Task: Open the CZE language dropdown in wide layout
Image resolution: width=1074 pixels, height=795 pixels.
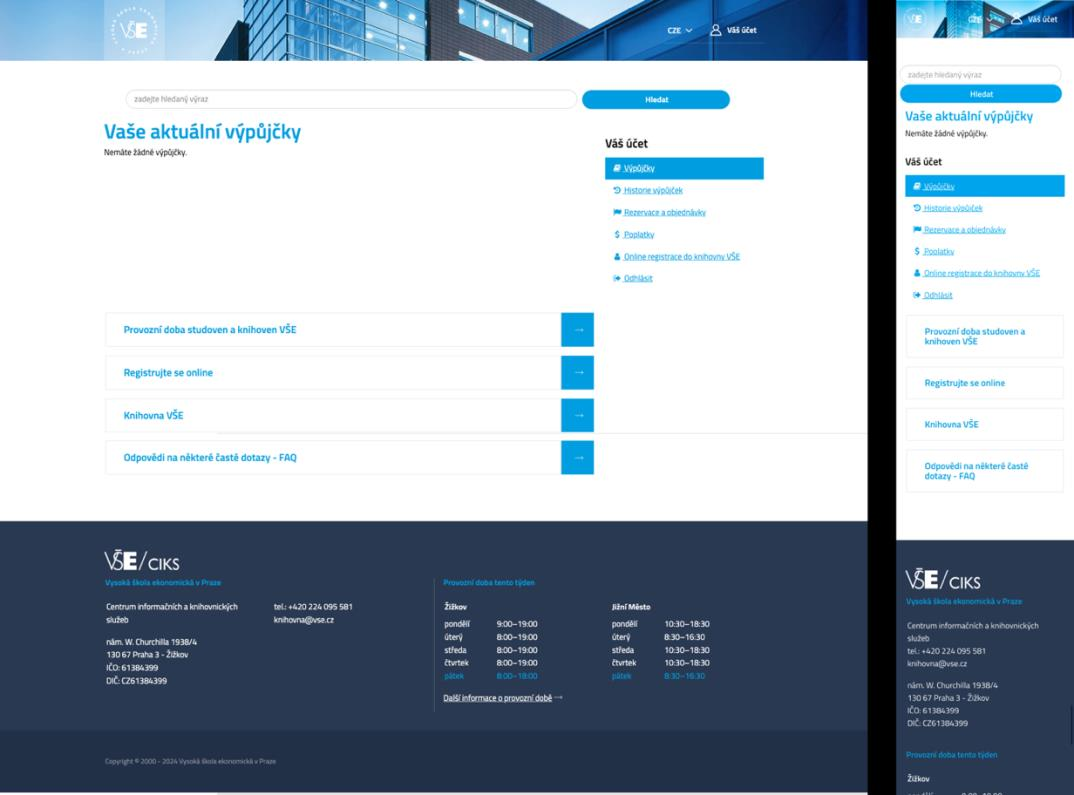Action: tap(679, 30)
